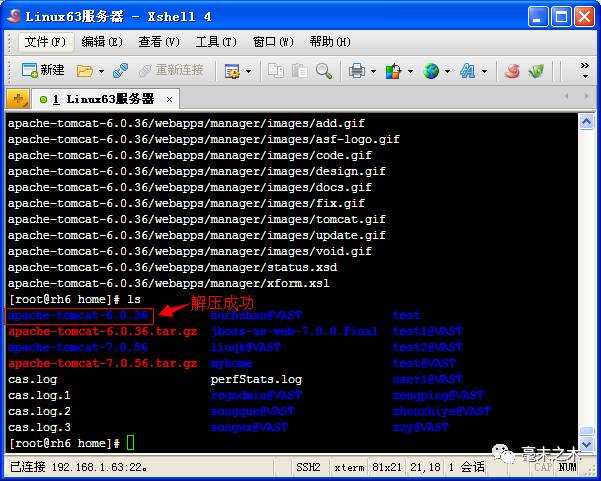Click the color scheme icon

click(x=393, y=71)
